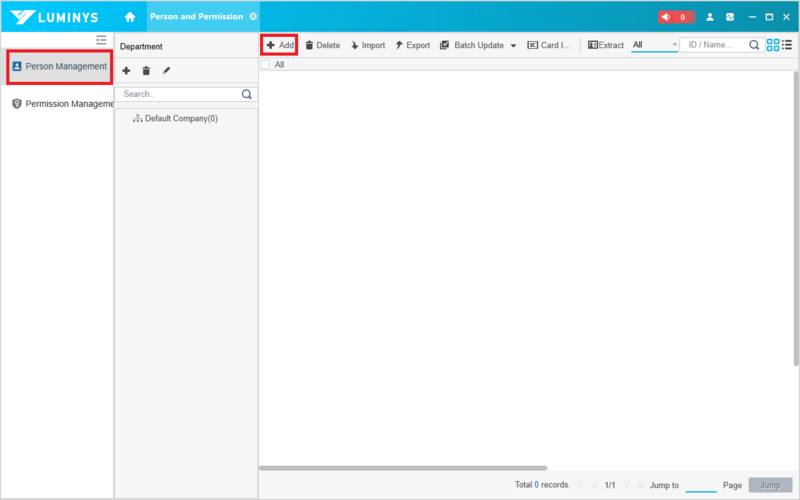Click the Extract toolbar button
The width and height of the screenshot is (800, 500).
point(606,45)
